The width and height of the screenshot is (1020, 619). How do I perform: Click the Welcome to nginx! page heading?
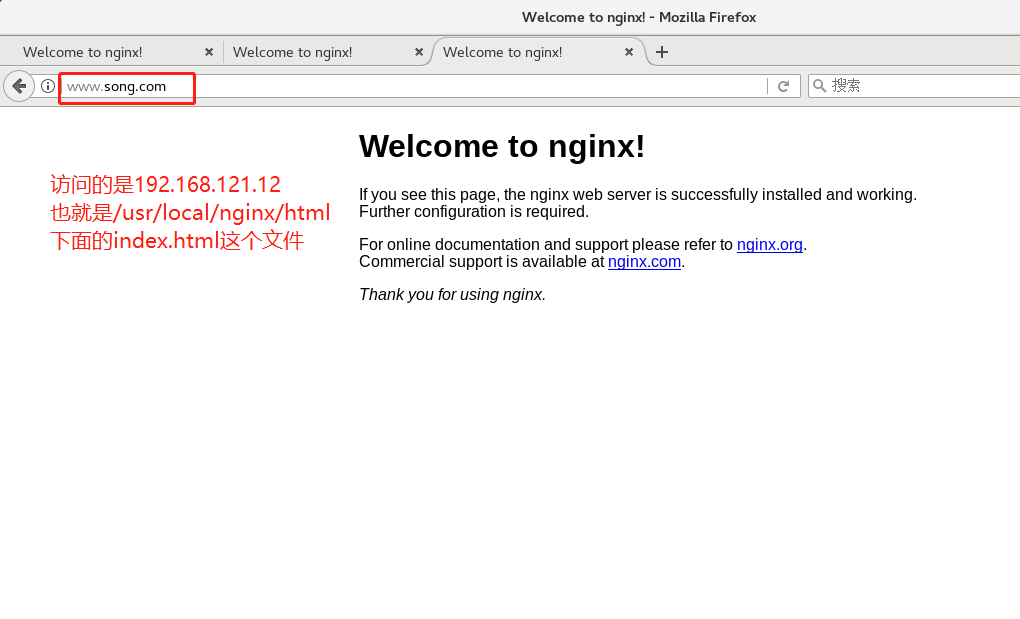502,146
